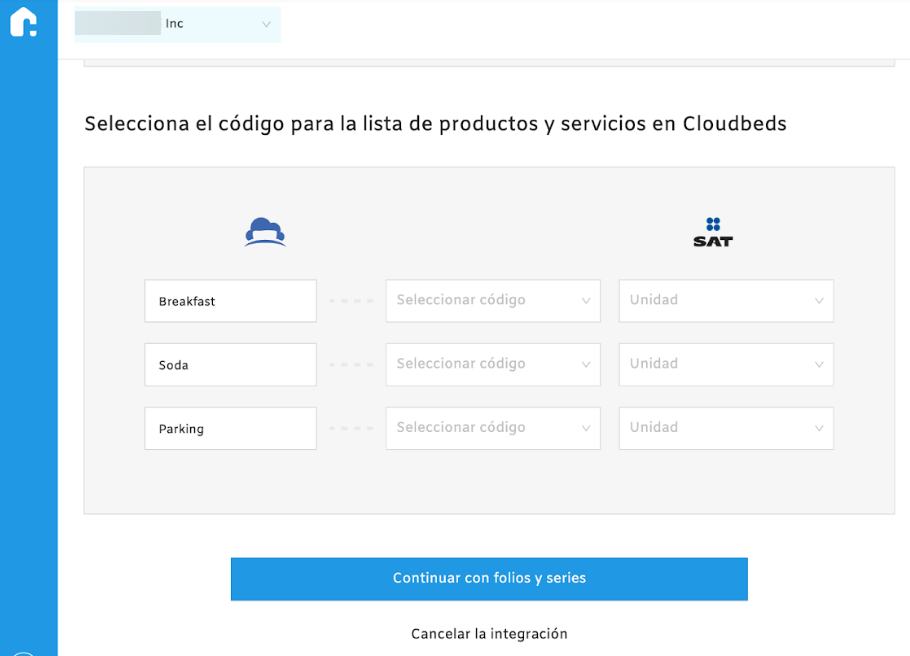Open the Seleccionar código dropdown for Parking

click(493, 428)
